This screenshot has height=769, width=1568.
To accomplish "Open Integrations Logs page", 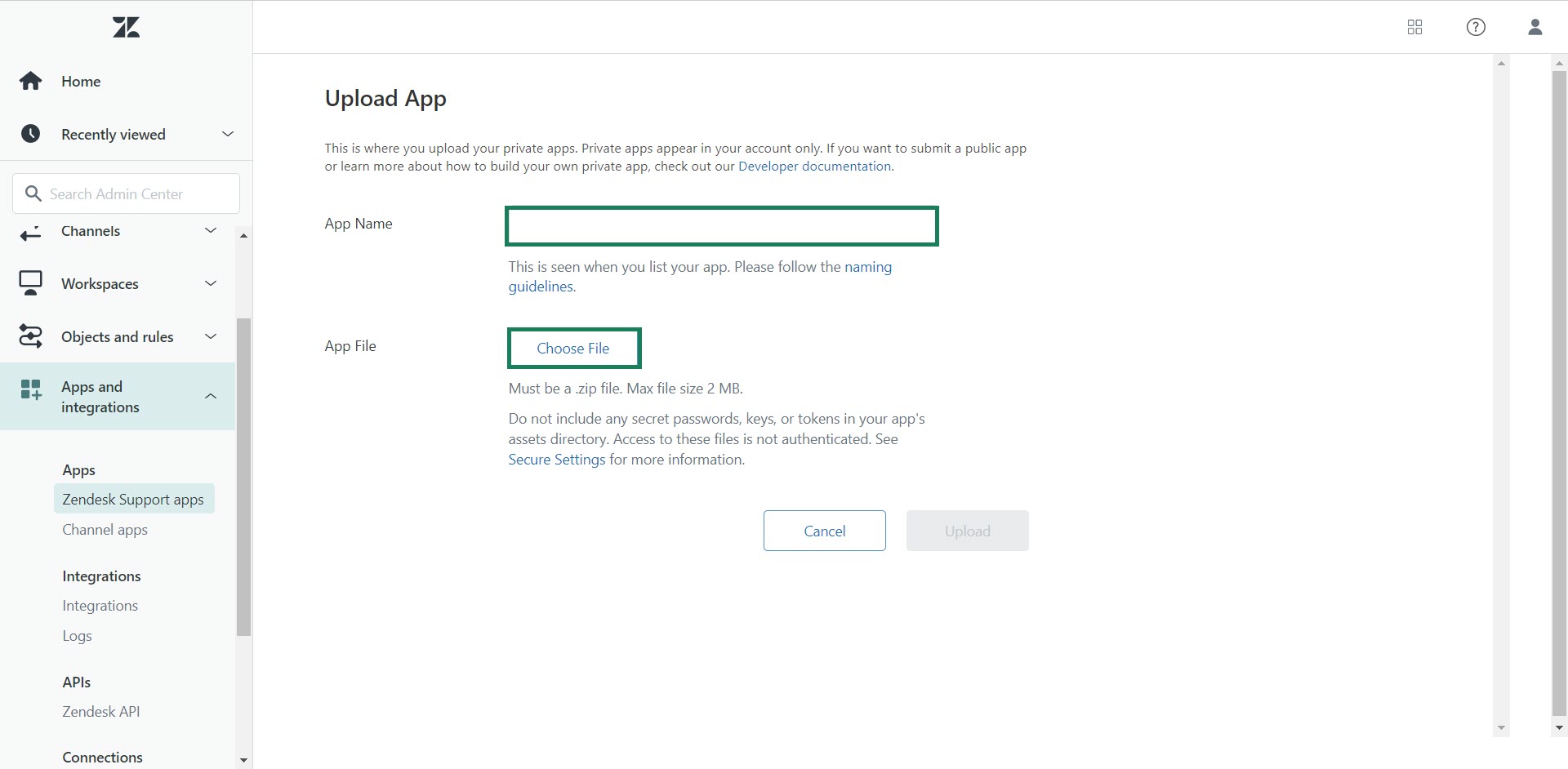I will click(77, 636).
